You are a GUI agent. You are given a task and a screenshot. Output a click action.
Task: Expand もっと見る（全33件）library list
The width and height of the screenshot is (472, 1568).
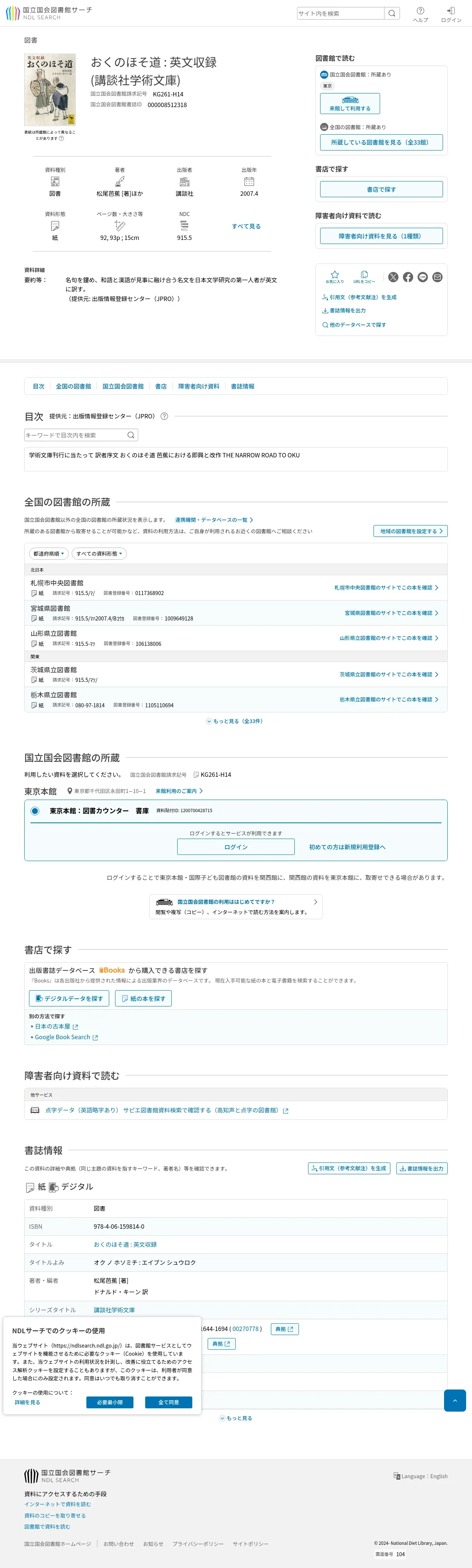(235, 721)
